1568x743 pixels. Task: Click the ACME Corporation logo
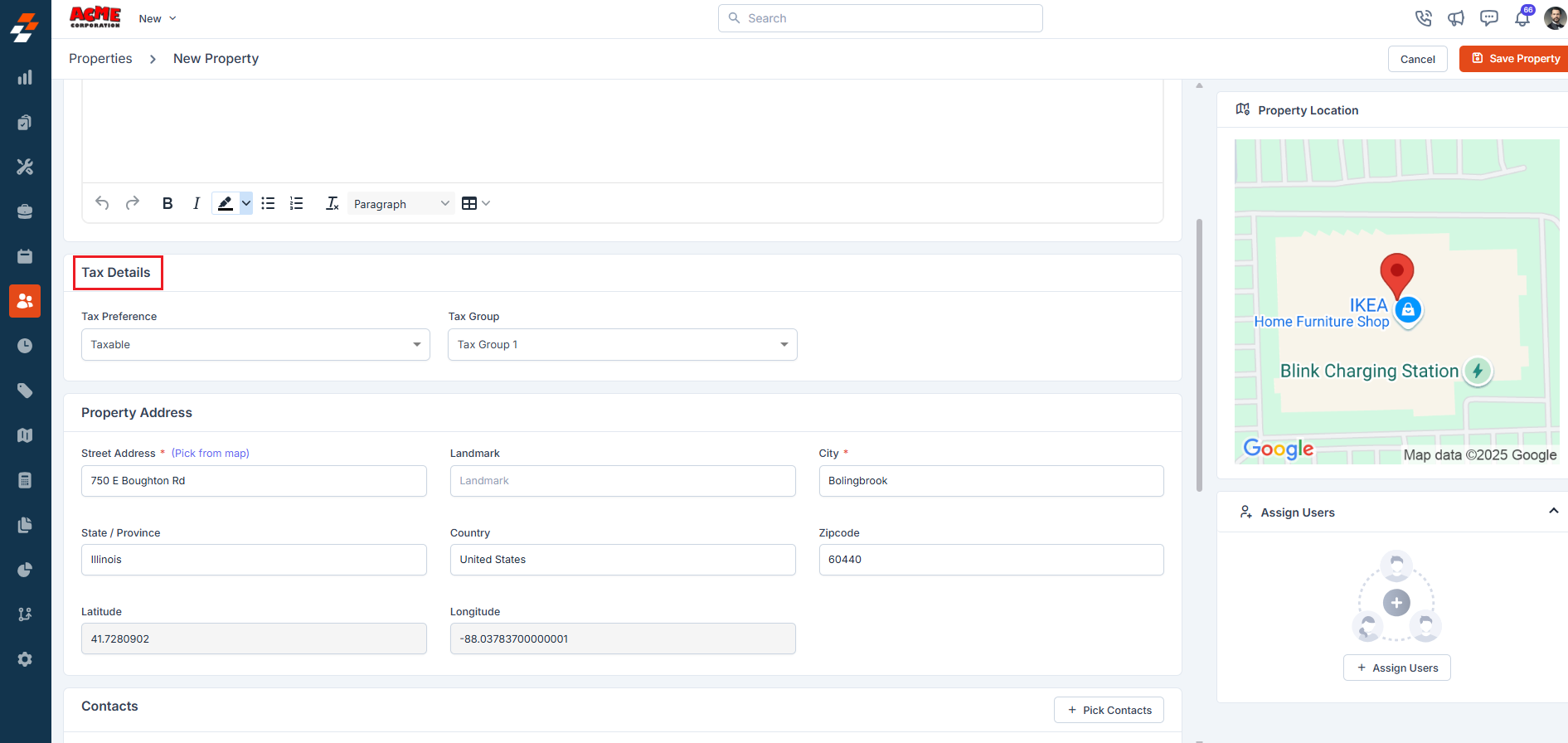click(95, 17)
